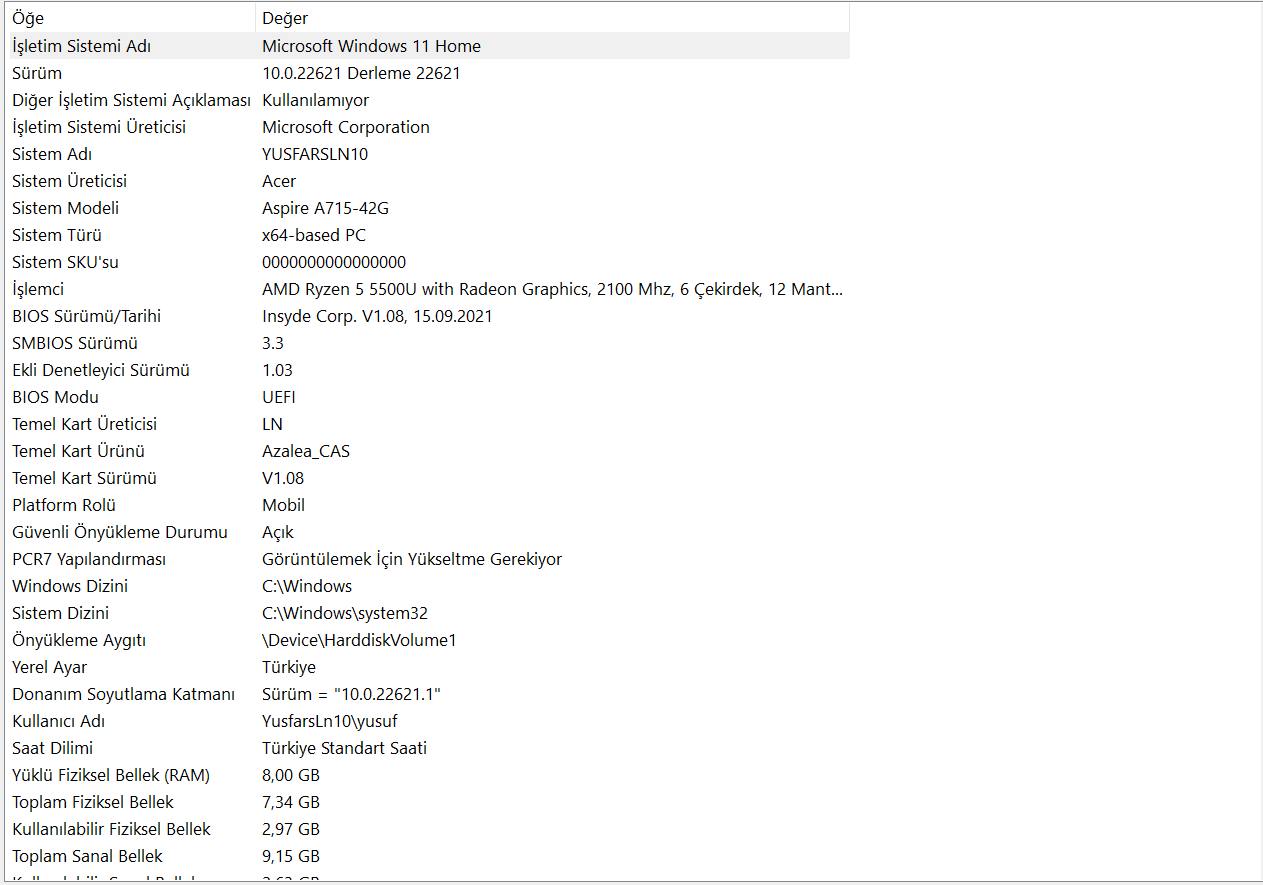The image size is (1263, 885).
Task: Select the İşlemci row label
Action: point(38,289)
